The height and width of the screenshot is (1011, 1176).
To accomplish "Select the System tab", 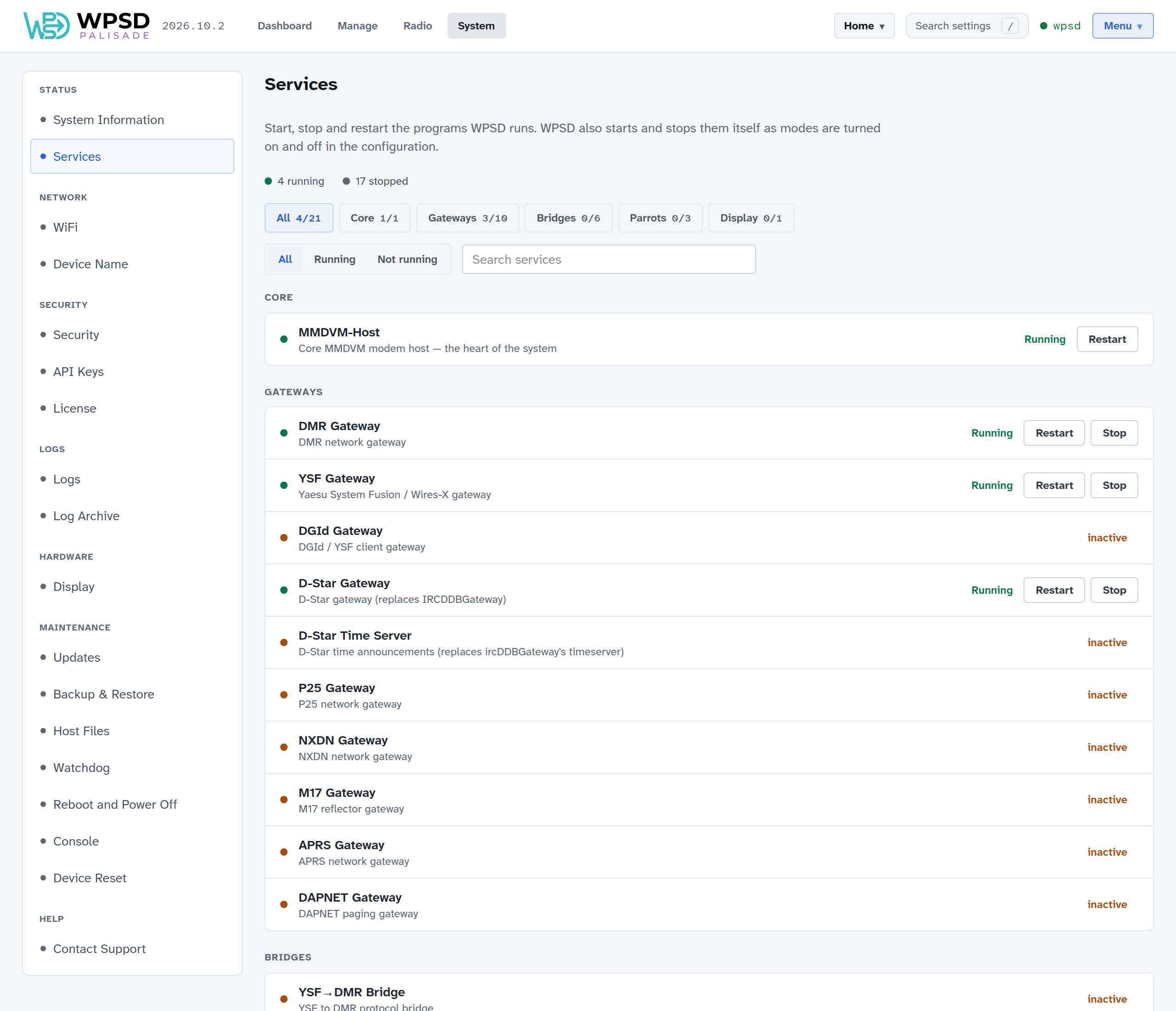I will (476, 26).
